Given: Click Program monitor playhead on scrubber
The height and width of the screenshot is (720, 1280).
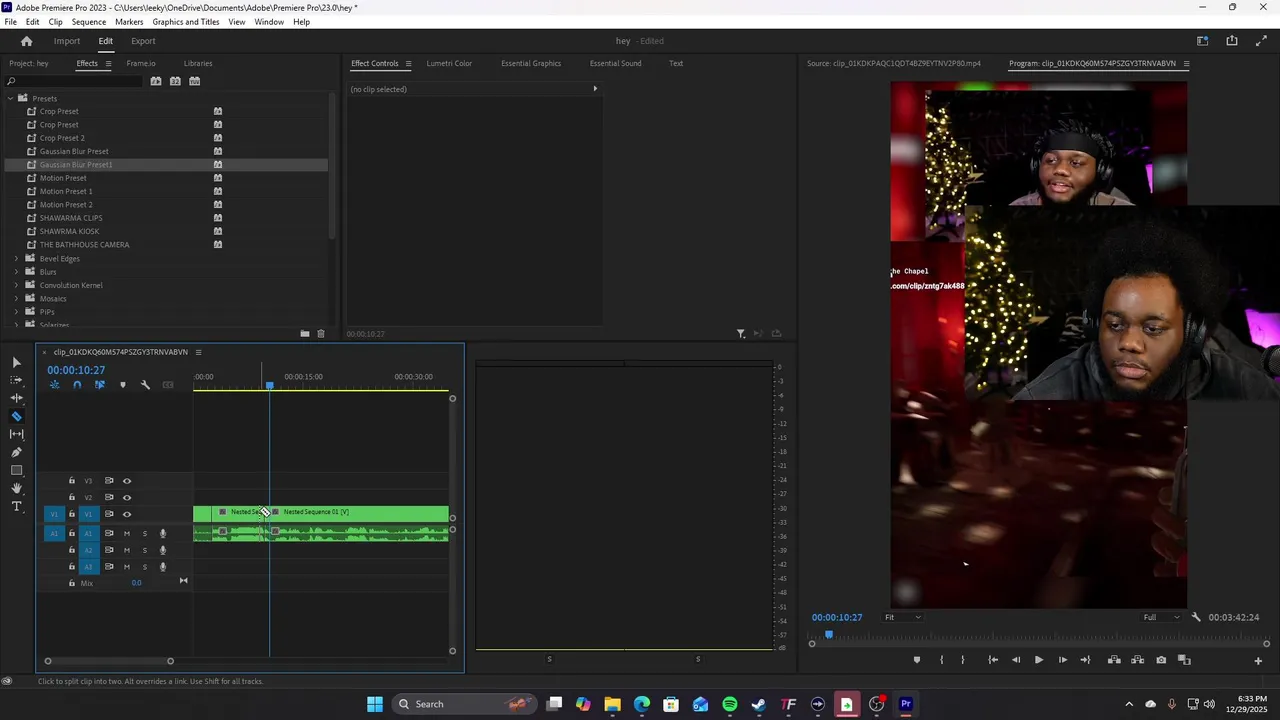Looking at the screenshot, I should click(x=828, y=635).
